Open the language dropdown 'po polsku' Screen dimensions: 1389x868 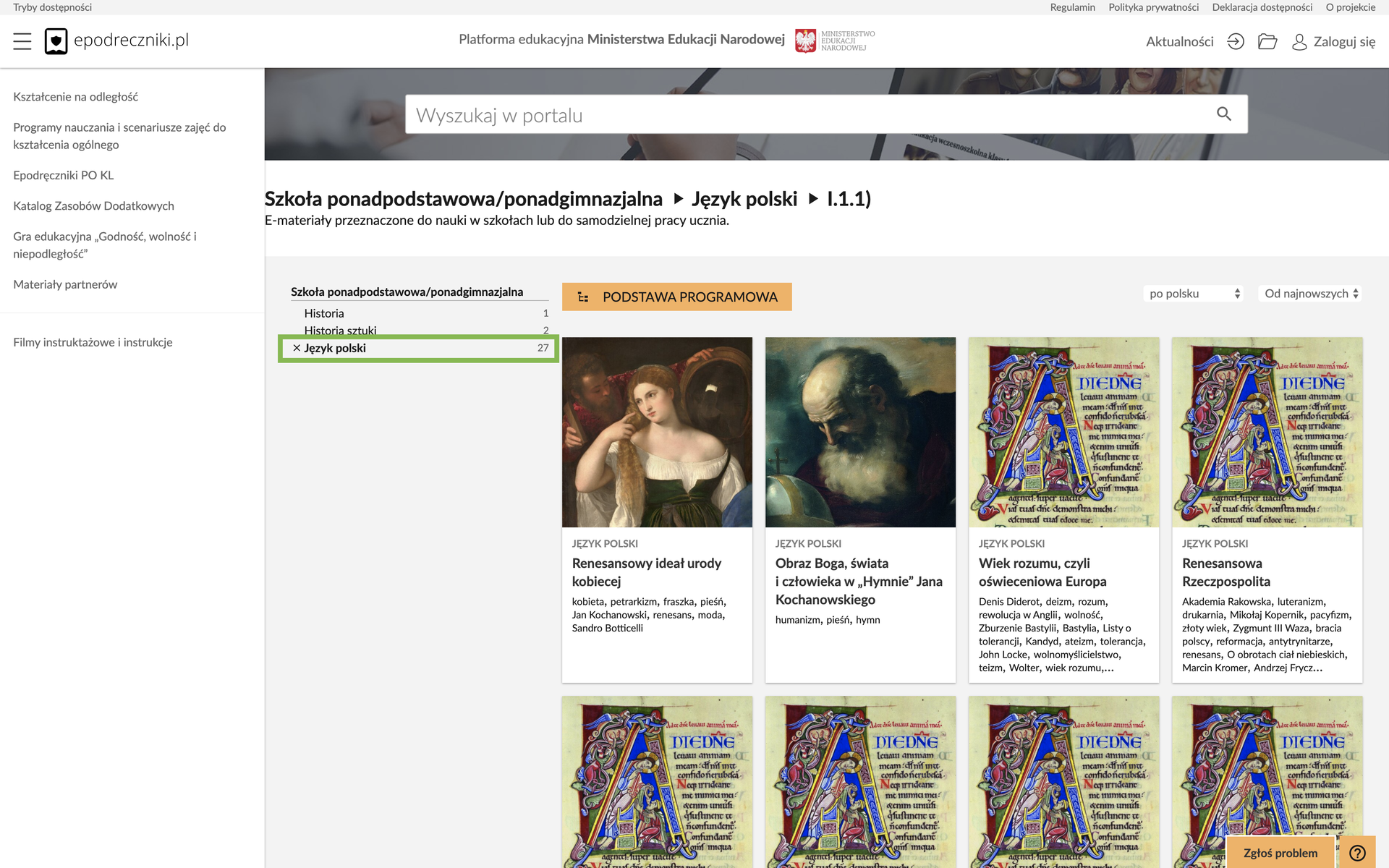pos(1194,293)
